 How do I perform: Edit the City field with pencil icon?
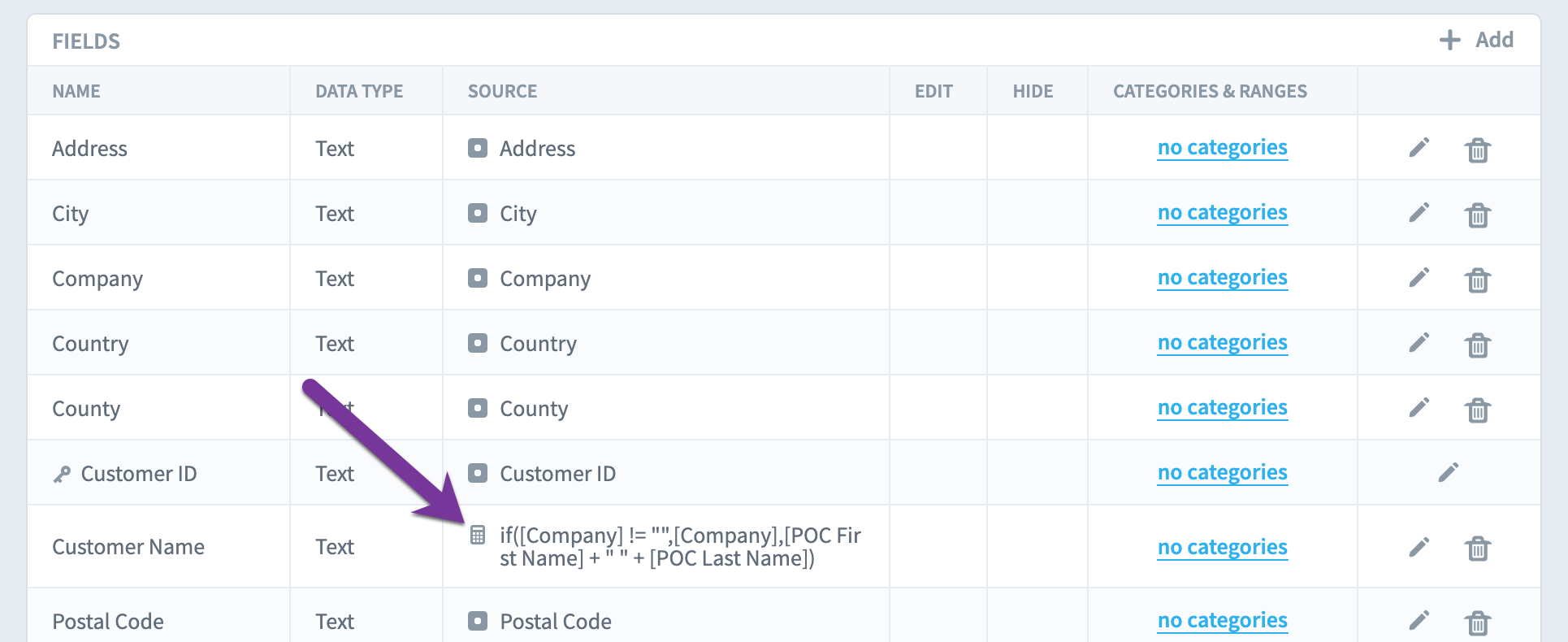coord(1419,212)
